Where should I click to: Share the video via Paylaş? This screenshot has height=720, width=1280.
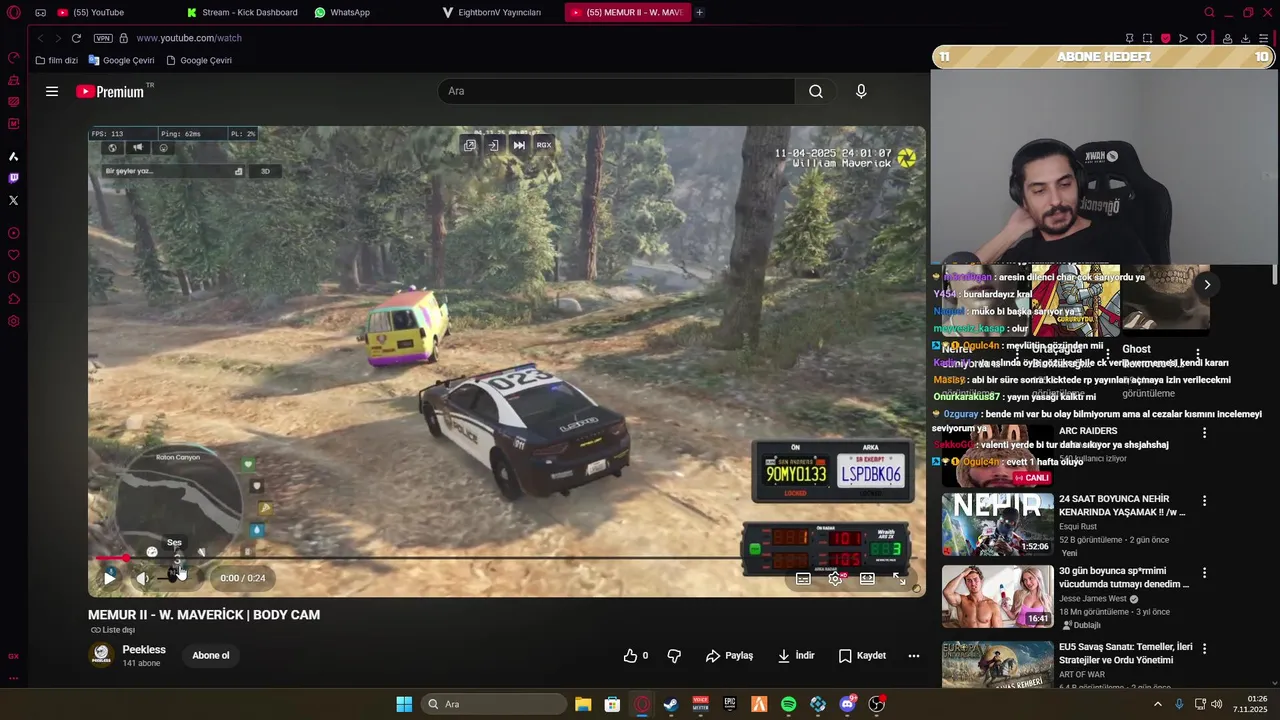coord(729,656)
